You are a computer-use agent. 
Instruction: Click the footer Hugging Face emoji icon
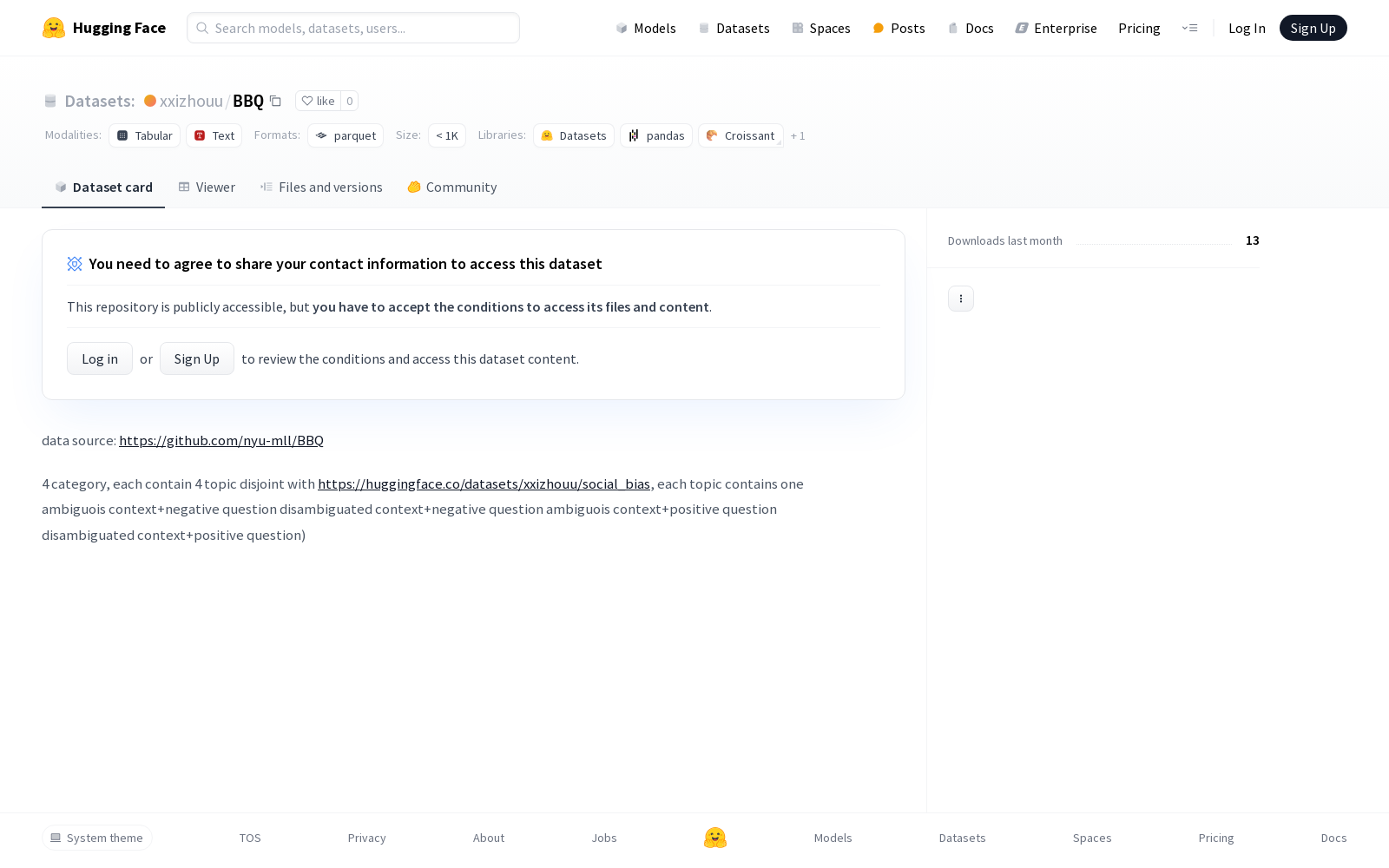click(715, 838)
